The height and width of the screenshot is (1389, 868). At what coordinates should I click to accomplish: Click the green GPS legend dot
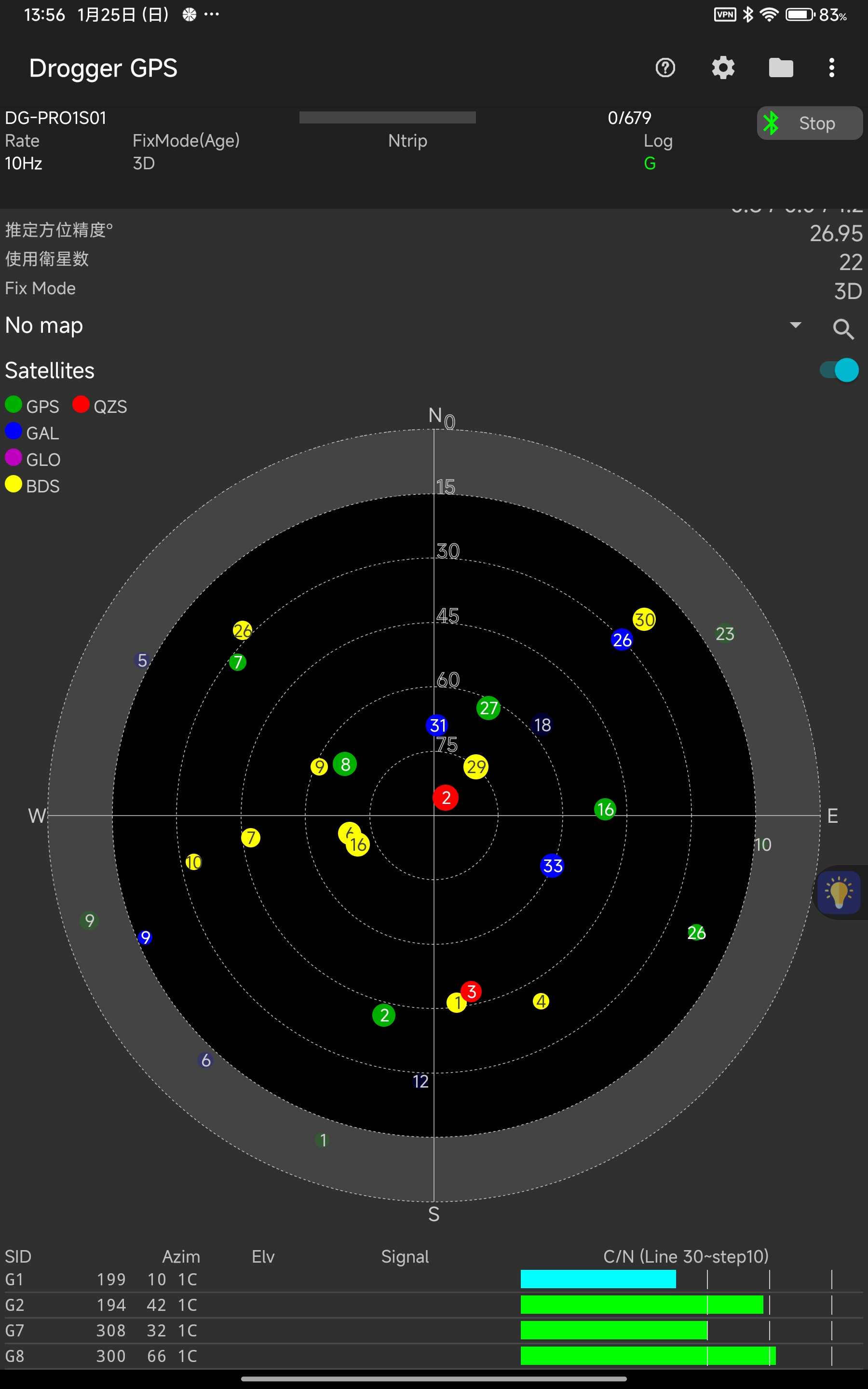[x=13, y=405]
